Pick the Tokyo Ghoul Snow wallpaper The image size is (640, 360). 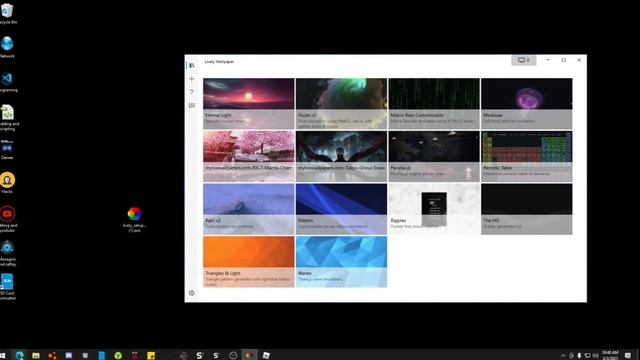tap(341, 156)
